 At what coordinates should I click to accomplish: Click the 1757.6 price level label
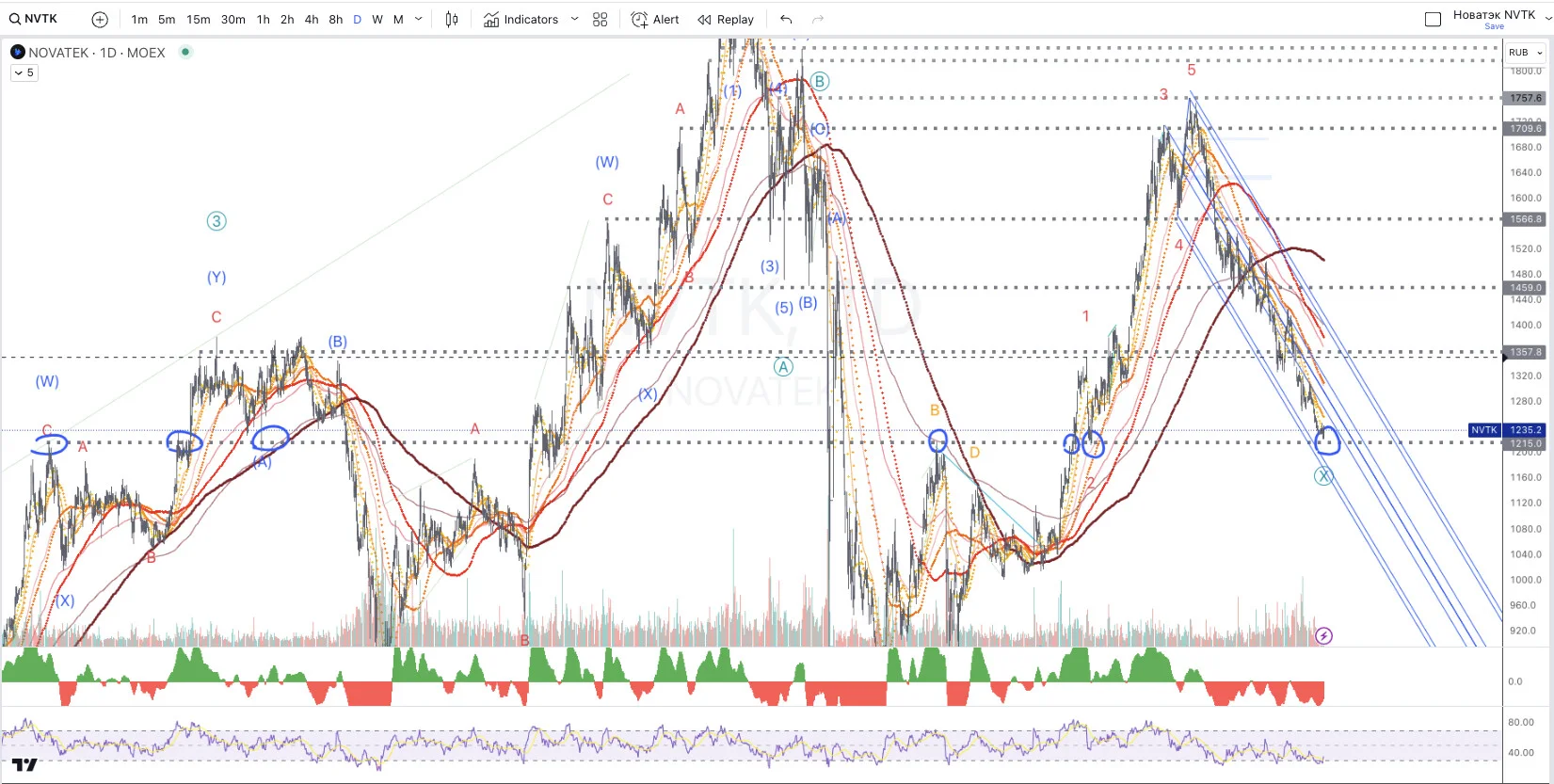point(1526,98)
